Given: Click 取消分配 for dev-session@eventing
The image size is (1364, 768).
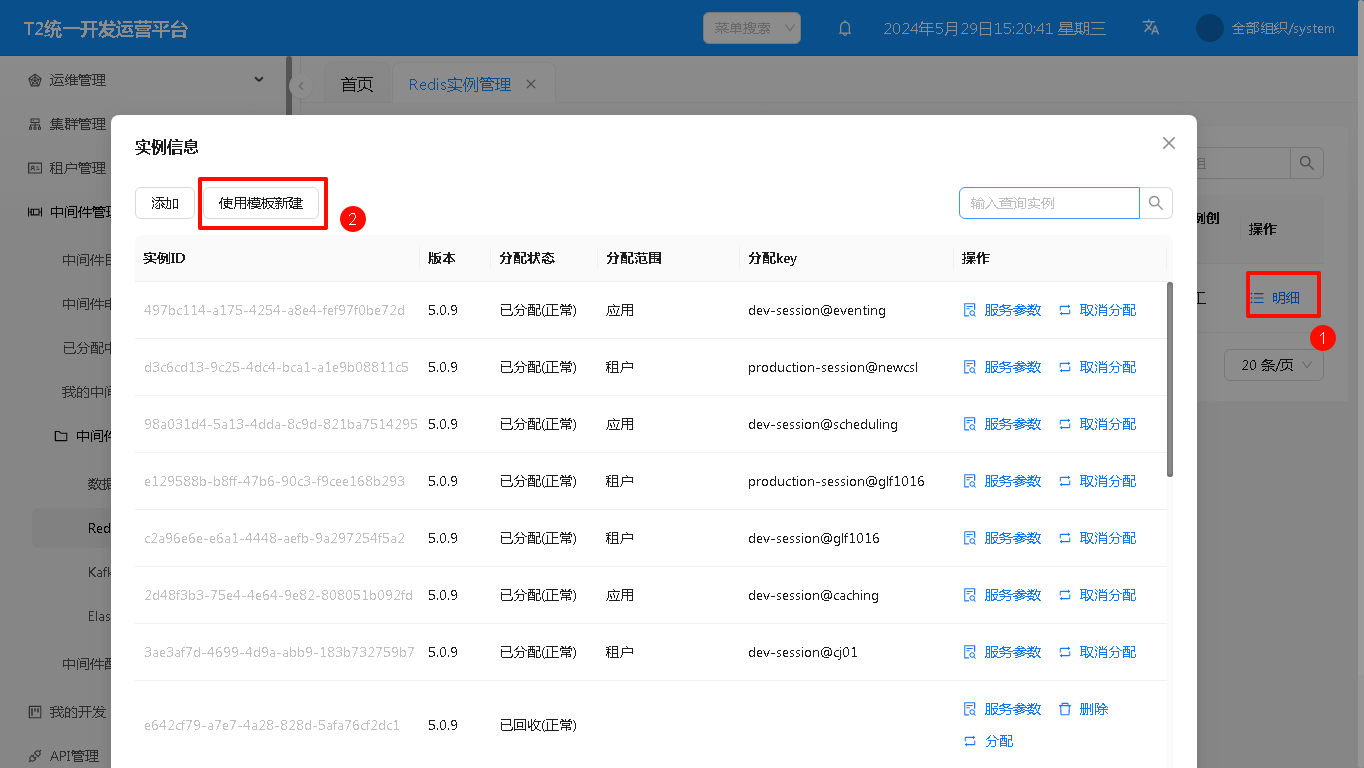Looking at the screenshot, I should [1097, 310].
